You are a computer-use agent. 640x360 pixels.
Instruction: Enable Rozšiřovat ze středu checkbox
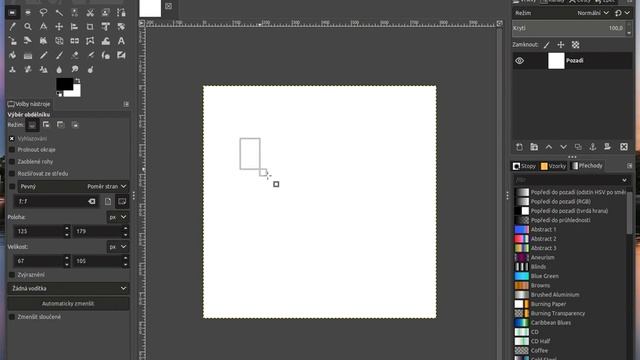click(x=12, y=173)
